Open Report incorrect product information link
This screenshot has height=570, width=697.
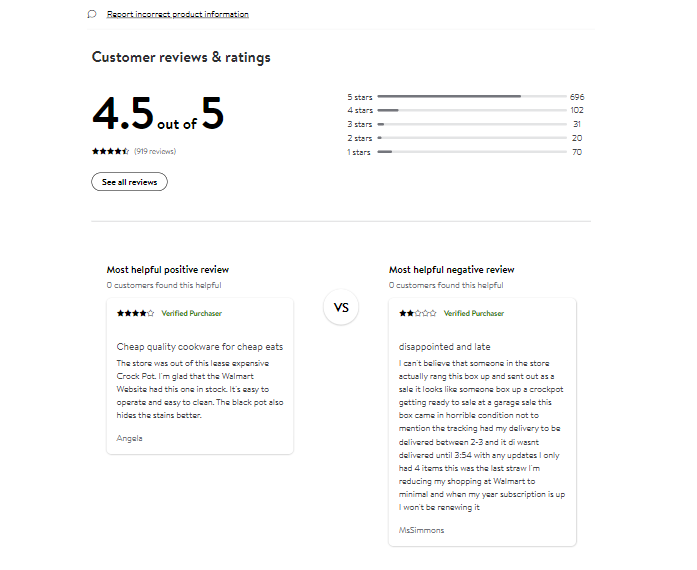(177, 14)
